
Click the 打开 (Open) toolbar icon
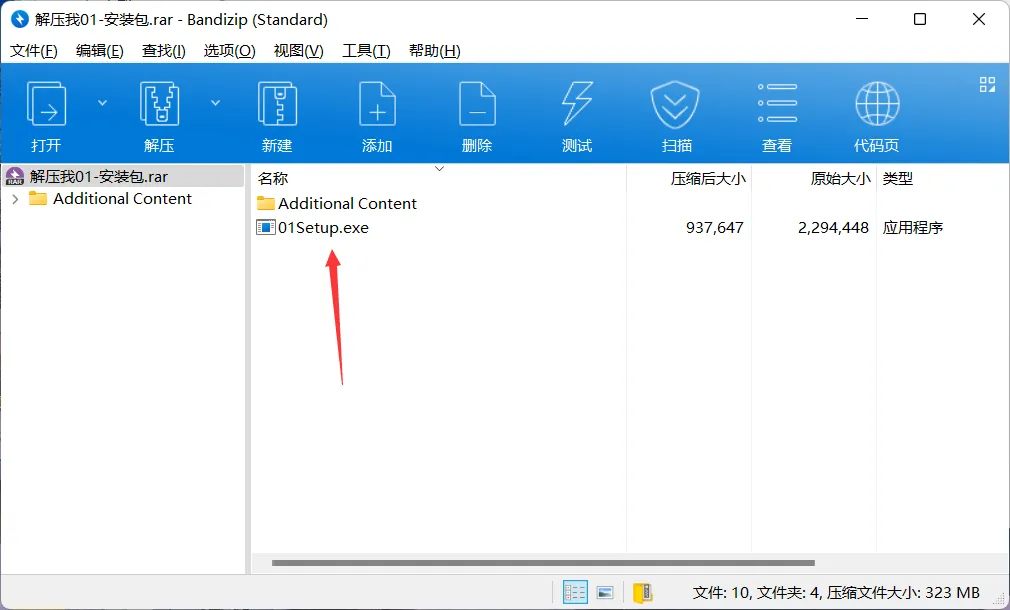(x=46, y=105)
